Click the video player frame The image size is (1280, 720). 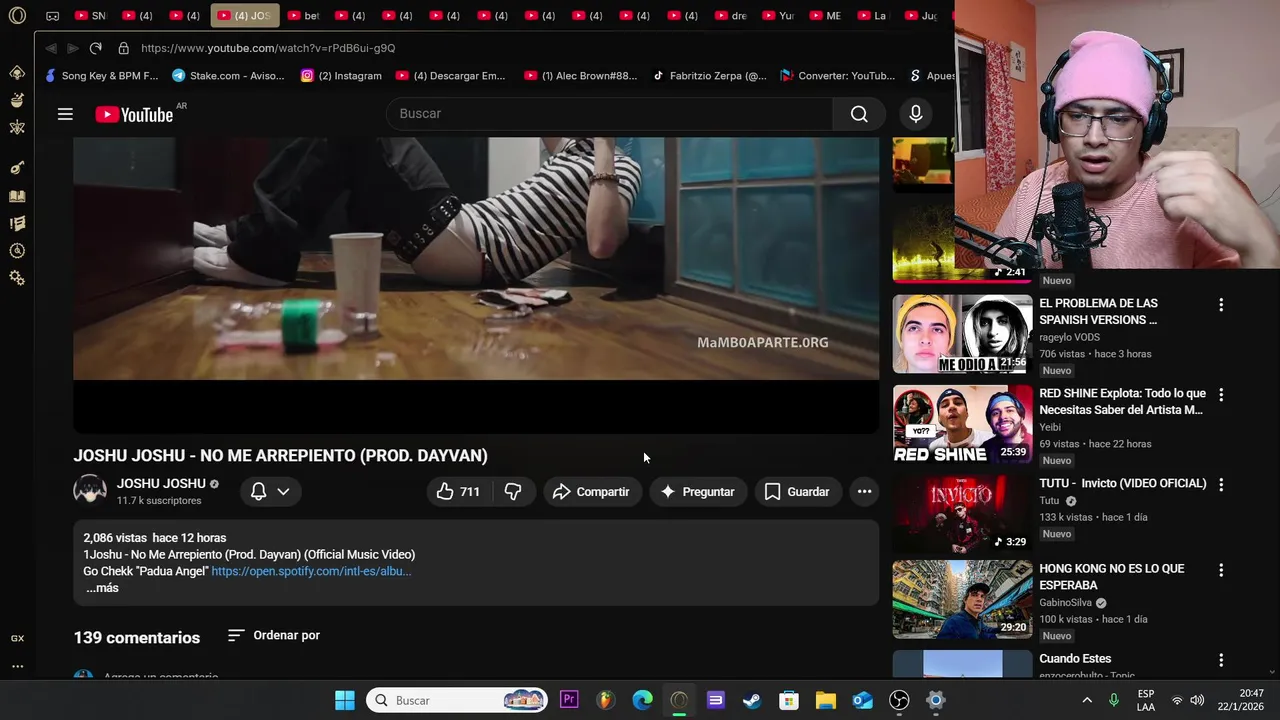pos(476,285)
